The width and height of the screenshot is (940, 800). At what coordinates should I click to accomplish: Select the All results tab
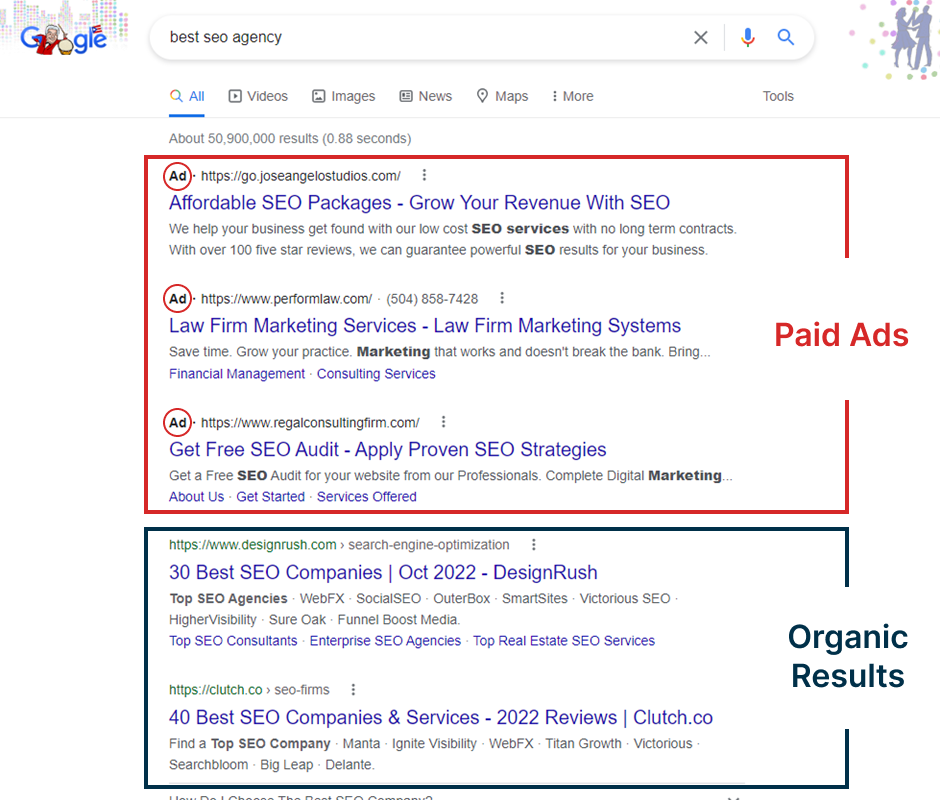(x=187, y=96)
